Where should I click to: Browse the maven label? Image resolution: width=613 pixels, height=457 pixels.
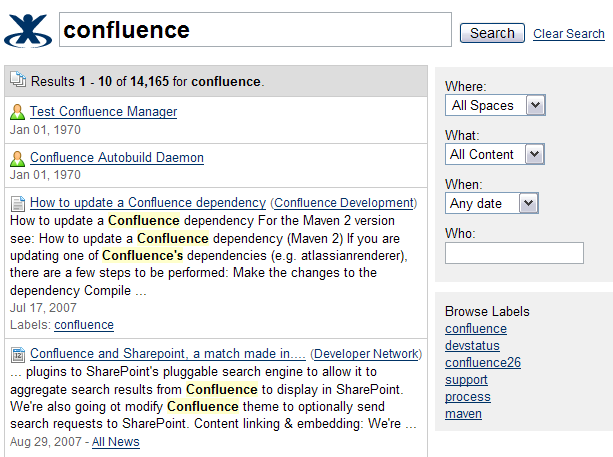tap(463, 414)
